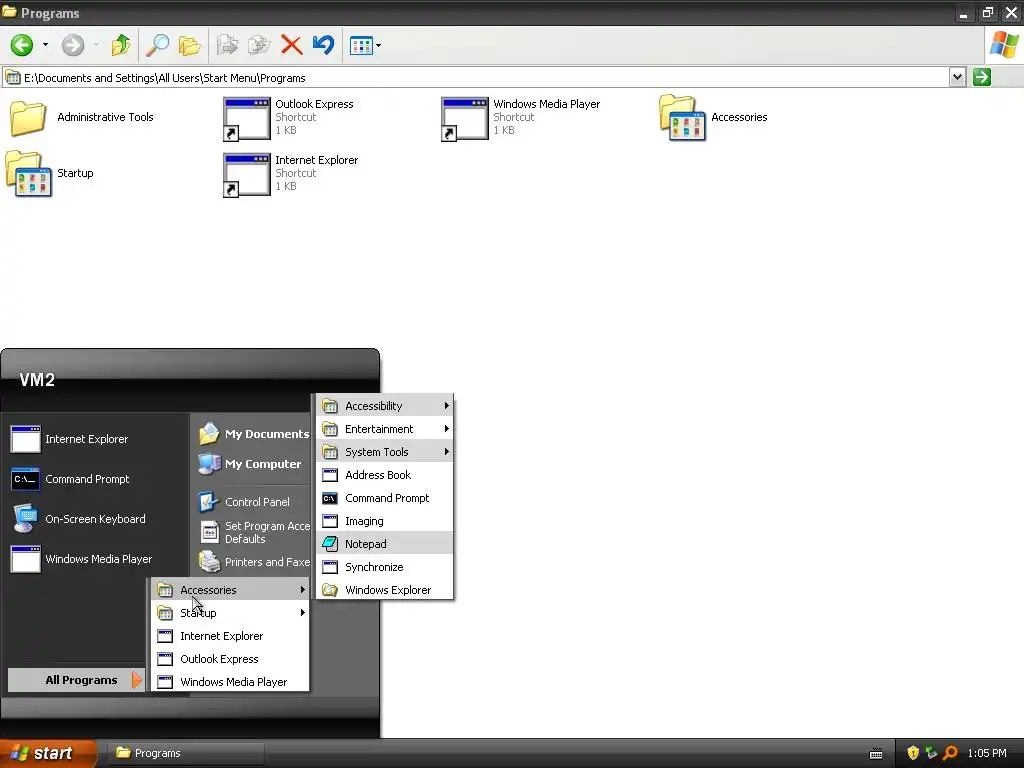Click the VM2 user name header
This screenshot has width=1024, height=768.
click(37, 379)
